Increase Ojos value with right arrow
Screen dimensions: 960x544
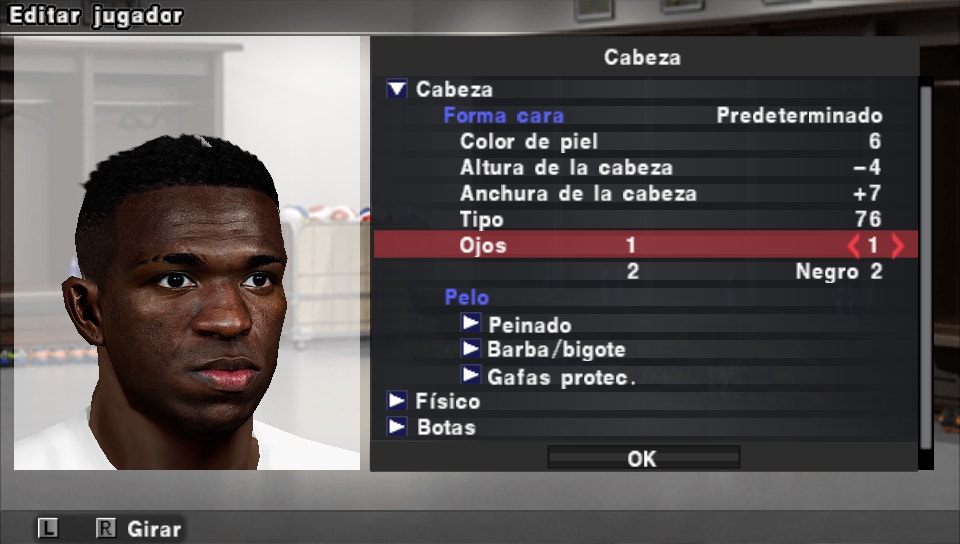(898, 246)
